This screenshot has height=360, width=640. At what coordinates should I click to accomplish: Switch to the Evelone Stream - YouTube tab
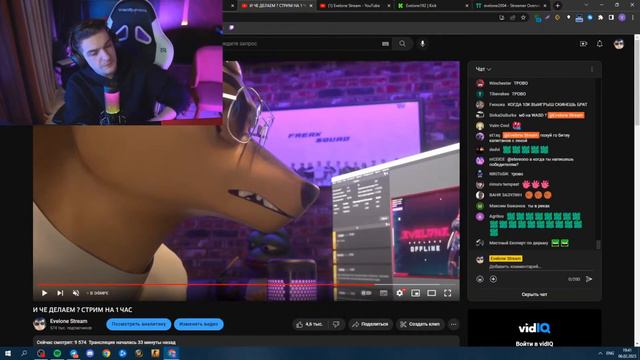pos(354,6)
